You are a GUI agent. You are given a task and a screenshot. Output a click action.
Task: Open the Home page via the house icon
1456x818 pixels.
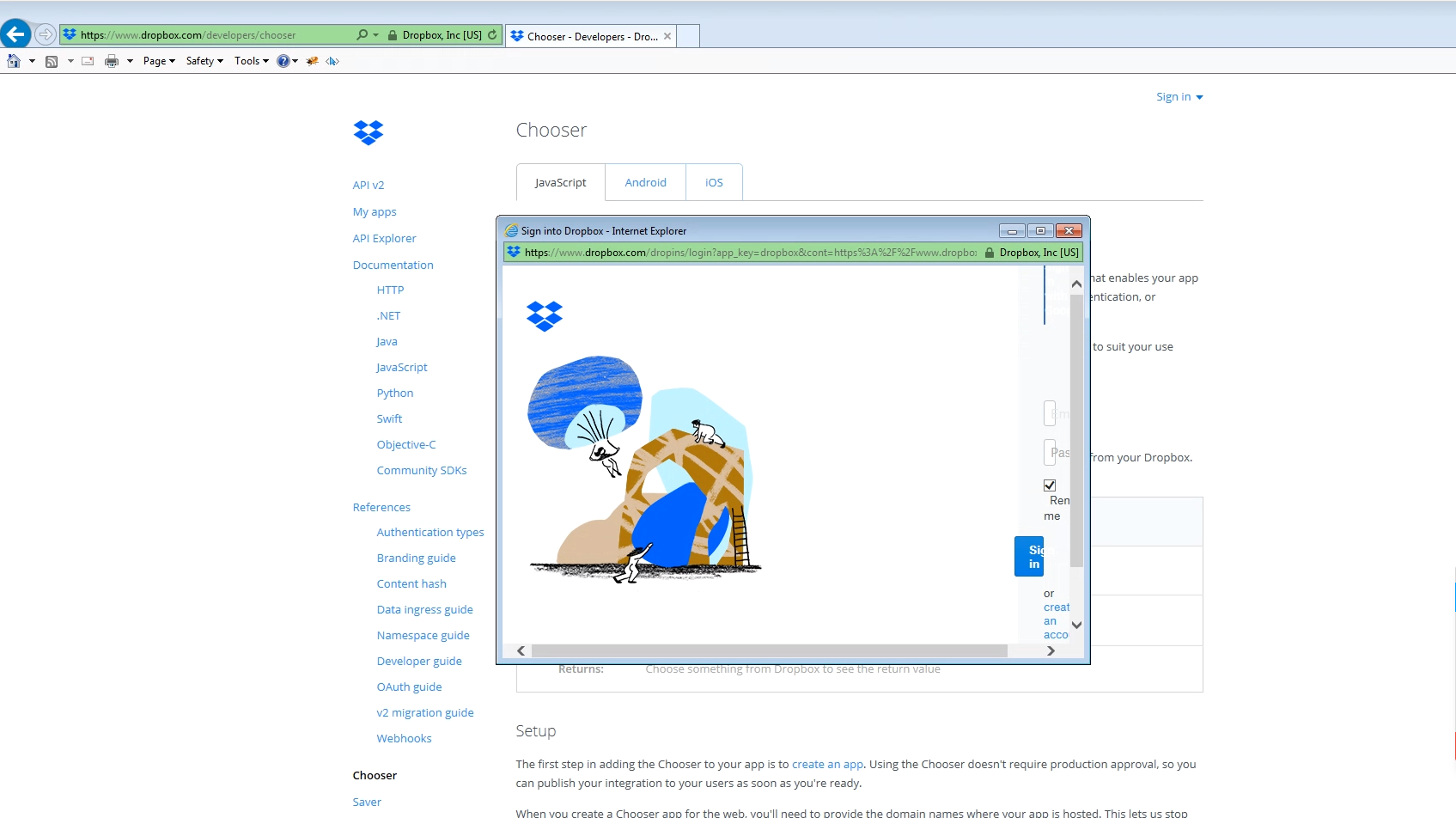(x=14, y=60)
